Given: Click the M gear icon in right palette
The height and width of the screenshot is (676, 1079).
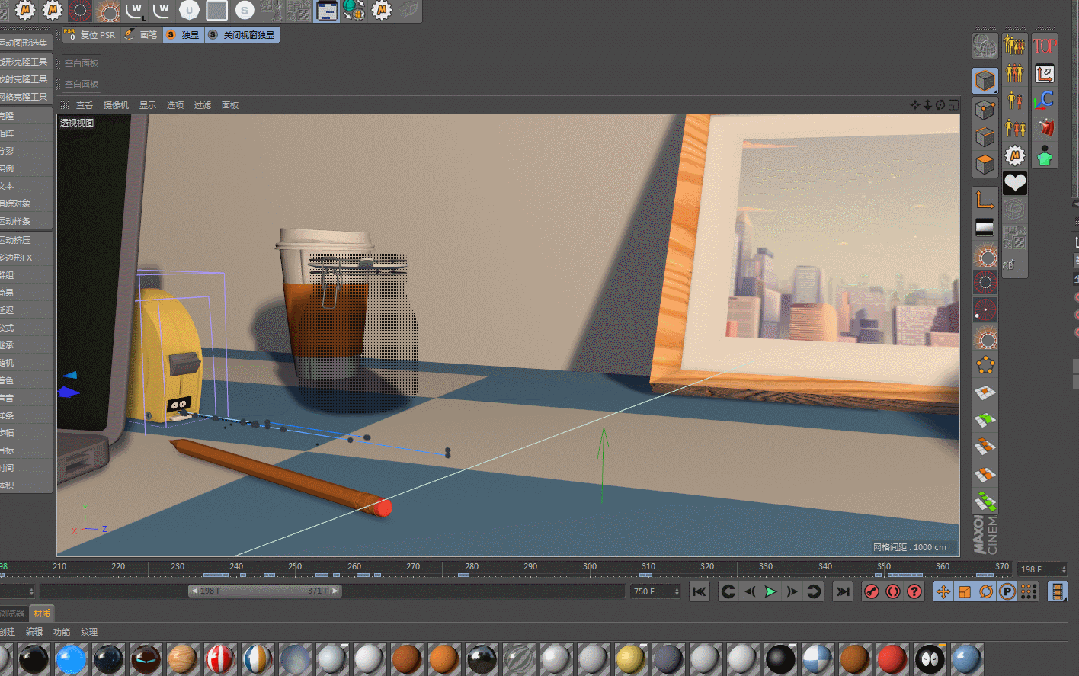Looking at the screenshot, I should (x=1014, y=156).
